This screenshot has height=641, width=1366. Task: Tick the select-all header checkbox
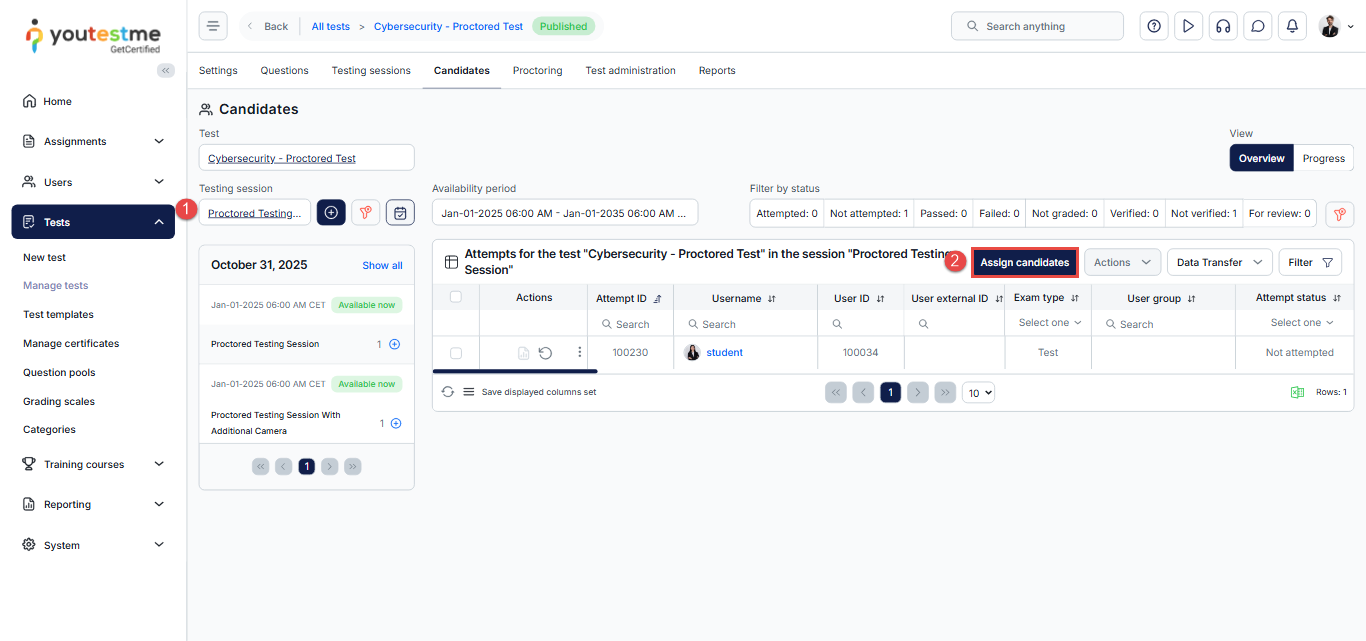coord(456,297)
